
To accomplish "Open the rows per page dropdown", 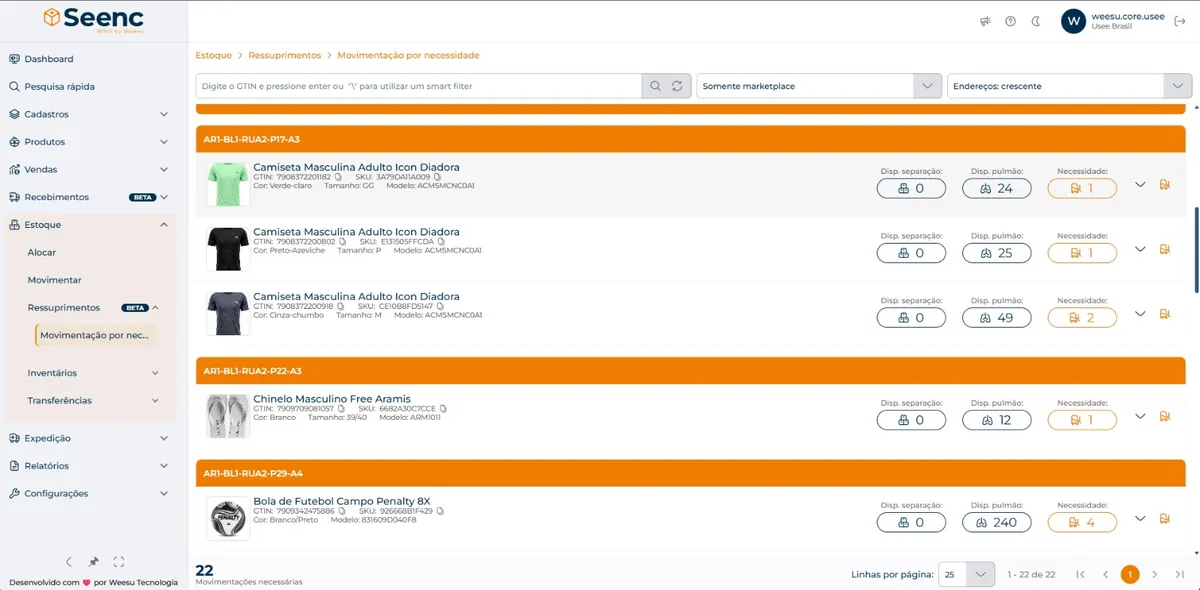I will tap(967, 574).
